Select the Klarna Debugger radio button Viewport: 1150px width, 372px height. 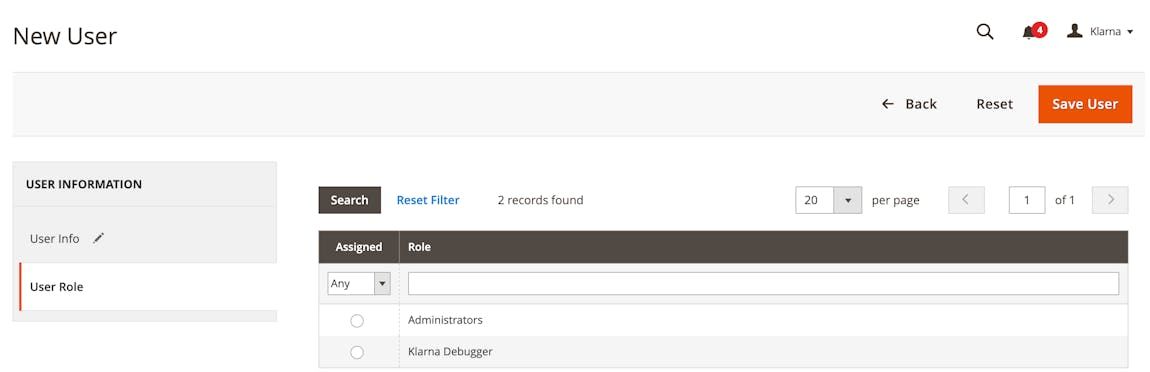(x=357, y=352)
